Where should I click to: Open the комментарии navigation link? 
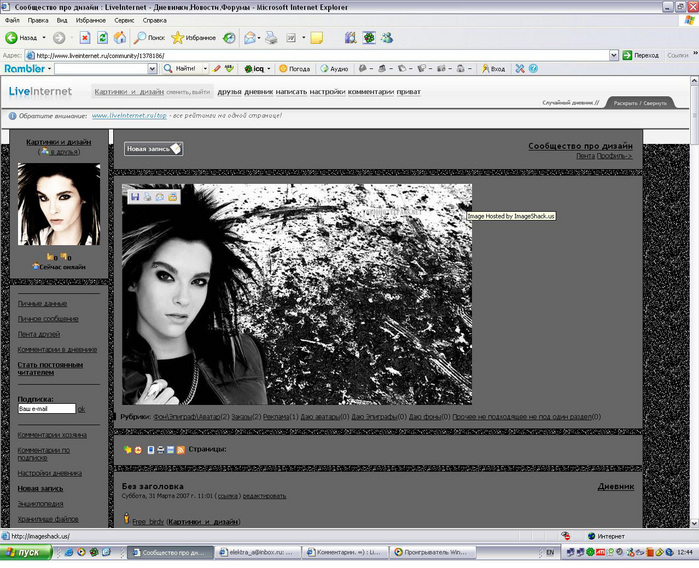click(371, 92)
